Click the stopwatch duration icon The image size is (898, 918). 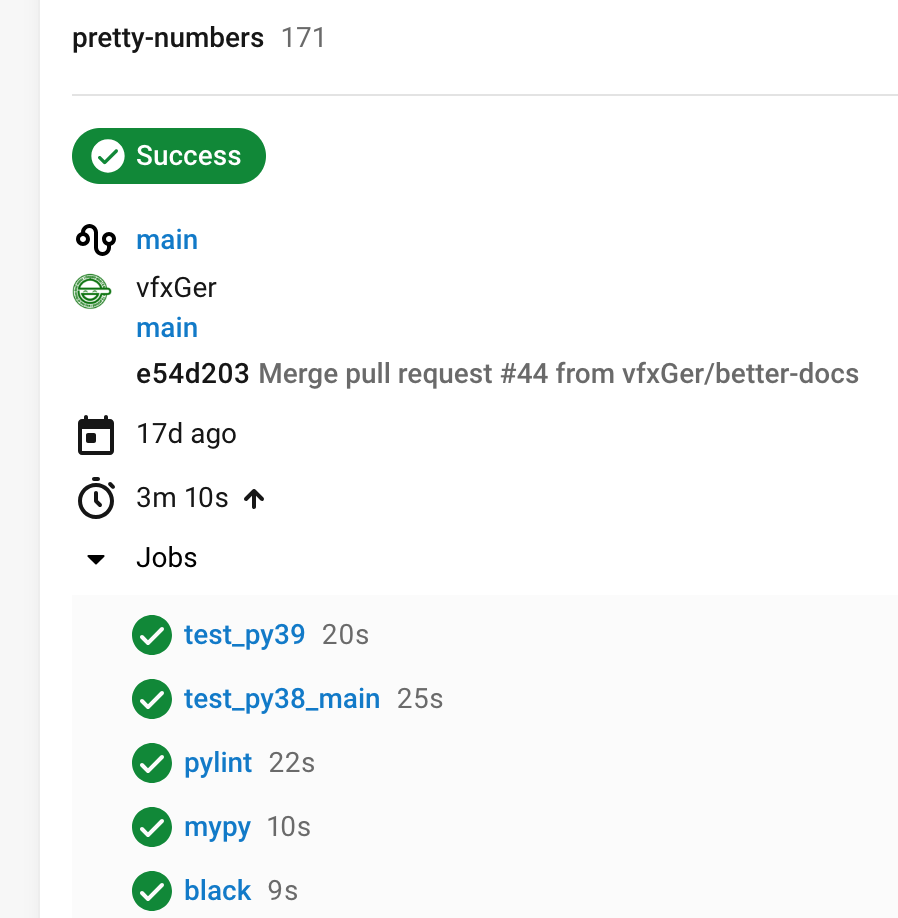pyautogui.click(x=96, y=498)
